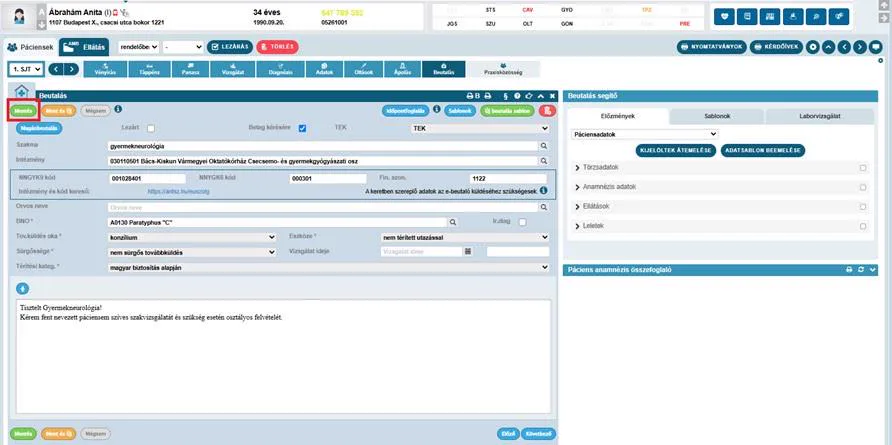The width and height of the screenshot is (892, 445).
Task: Click search icon for Intézmény field
Action: [x=544, y=162]
